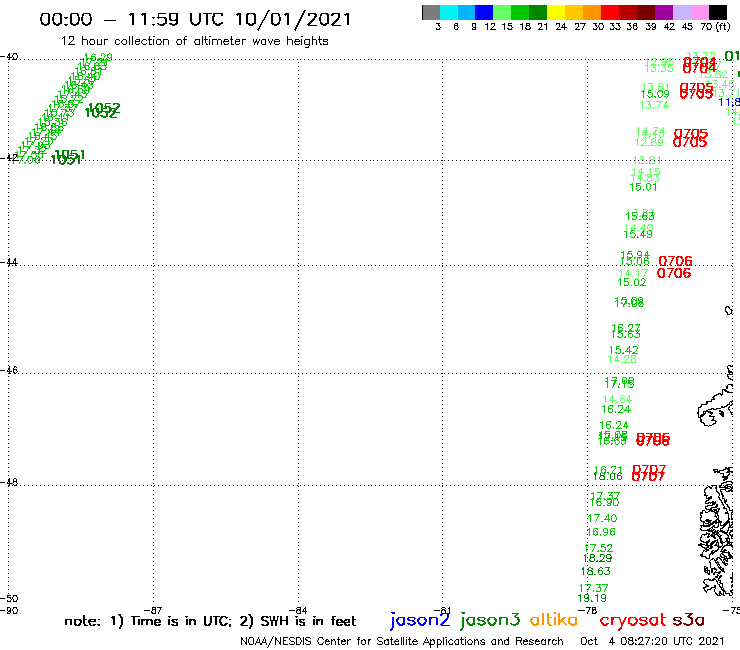Click the orange swatch in the legend
740x650 pixels.
[x=592, y=12]
